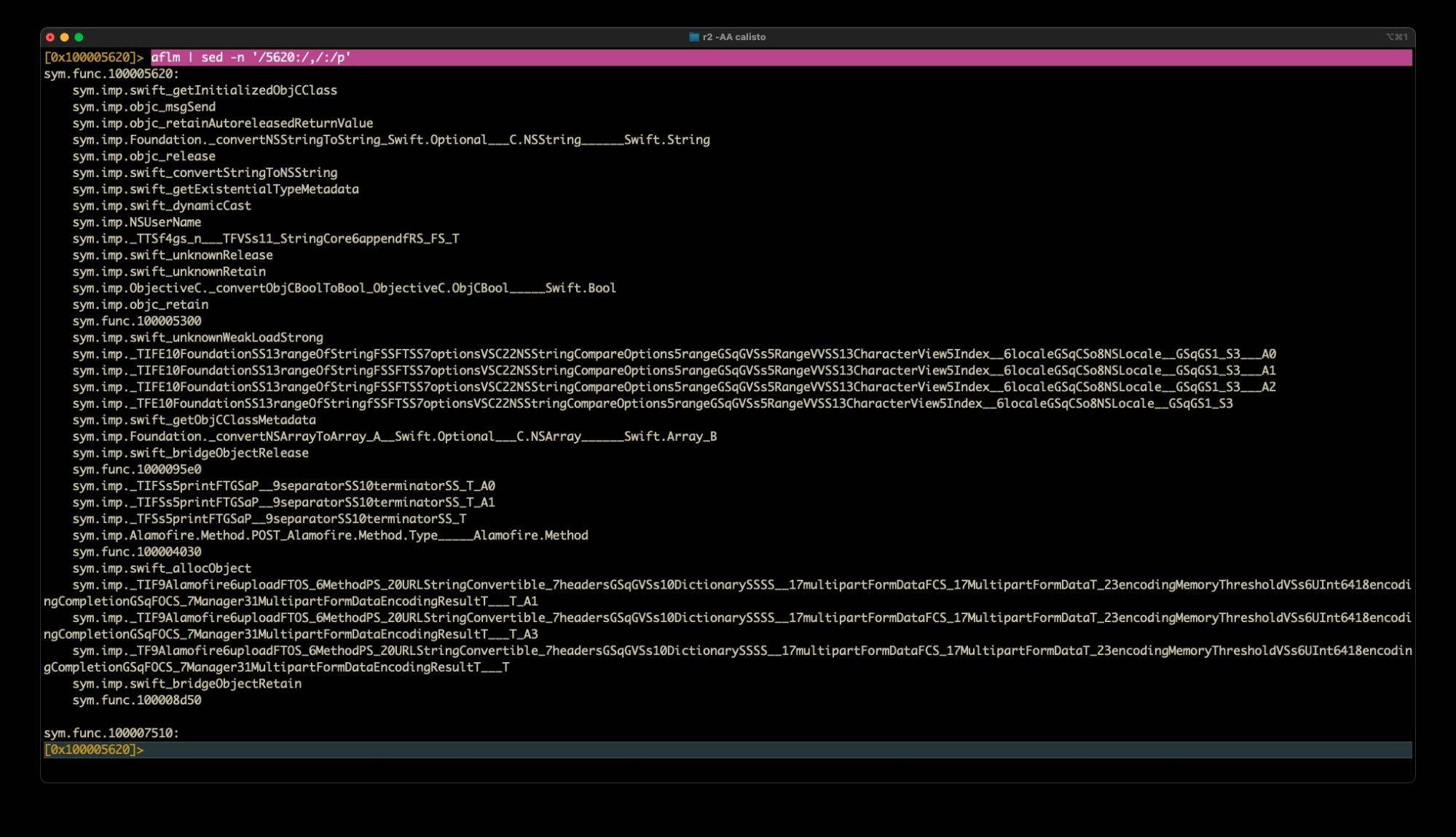
Task: Click the green zoom window button
Action: coord(79,37)
